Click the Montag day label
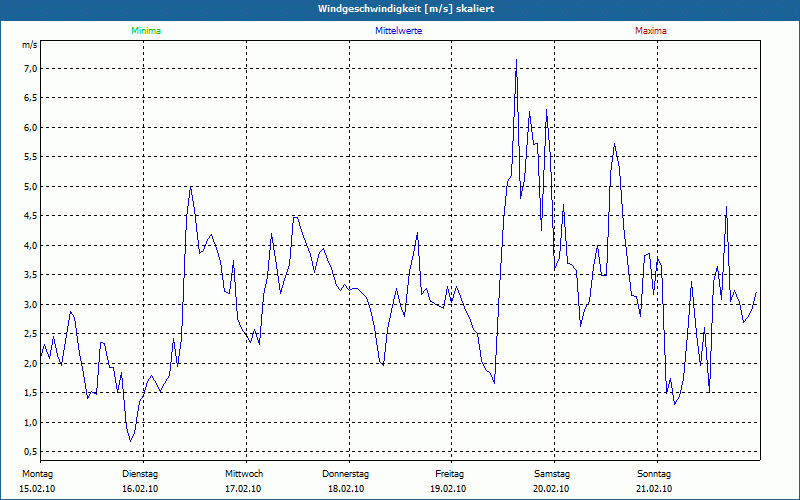Viewport: 800px width, 500px height. point(37,474)
